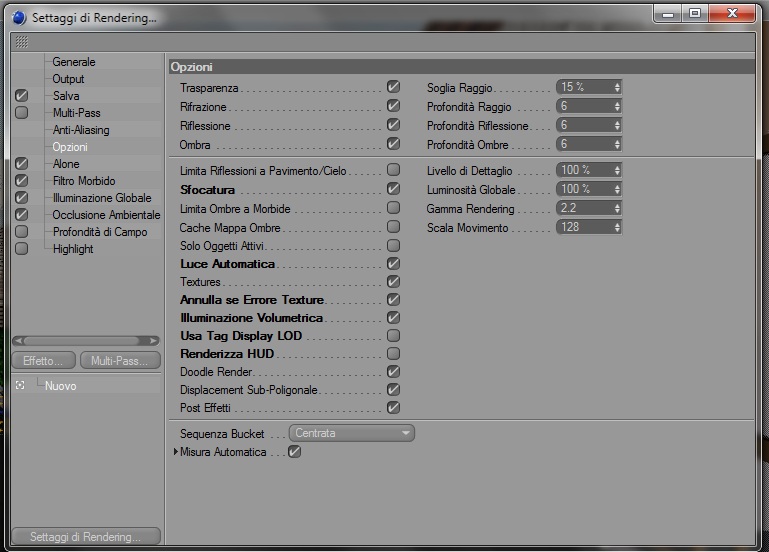
Task: Click left arrow of sidebar horizontal scrollbar
Action: click(19, 340)
